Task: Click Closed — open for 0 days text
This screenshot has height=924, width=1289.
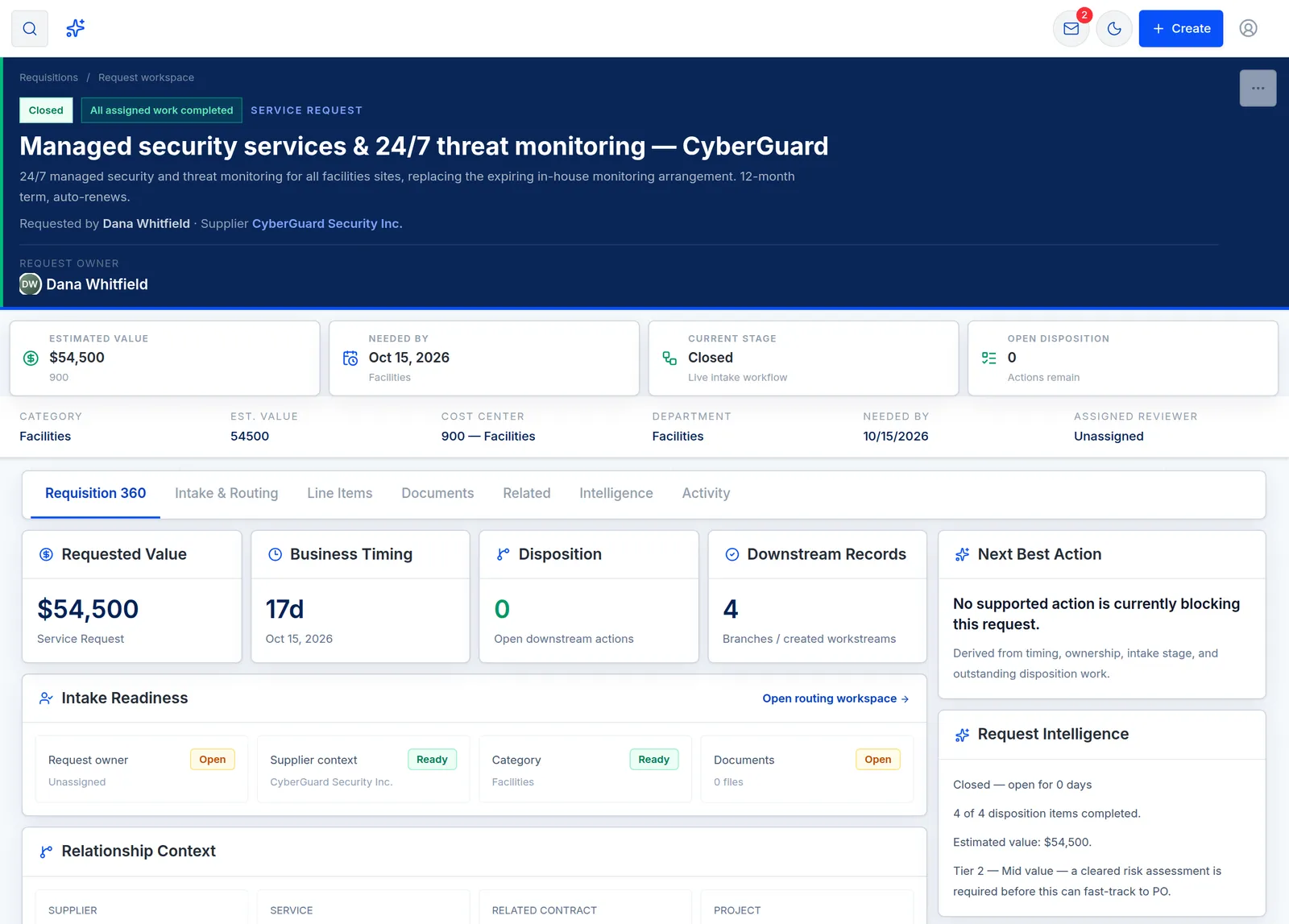Action: pos(1022,785)
